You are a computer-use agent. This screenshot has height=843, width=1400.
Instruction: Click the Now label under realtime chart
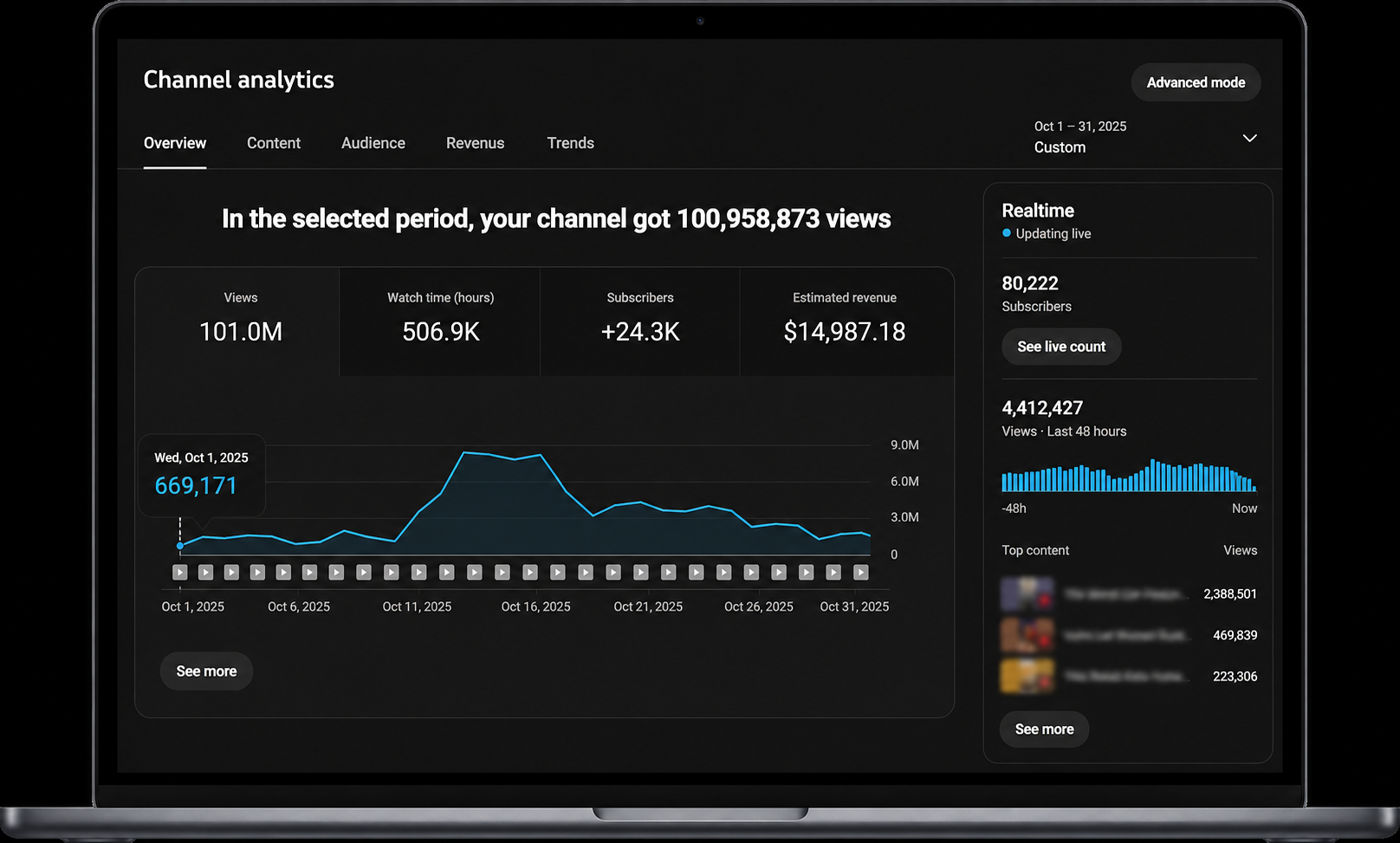point(1244,509)
